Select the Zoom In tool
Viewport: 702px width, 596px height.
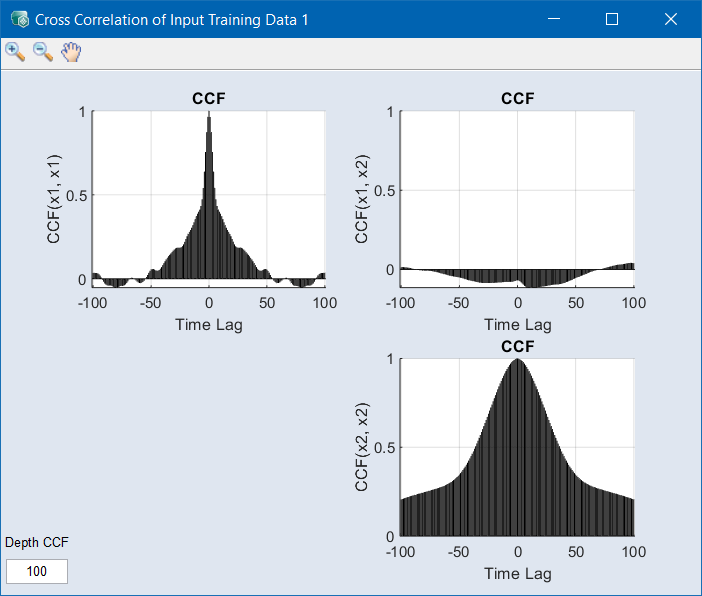15,52
